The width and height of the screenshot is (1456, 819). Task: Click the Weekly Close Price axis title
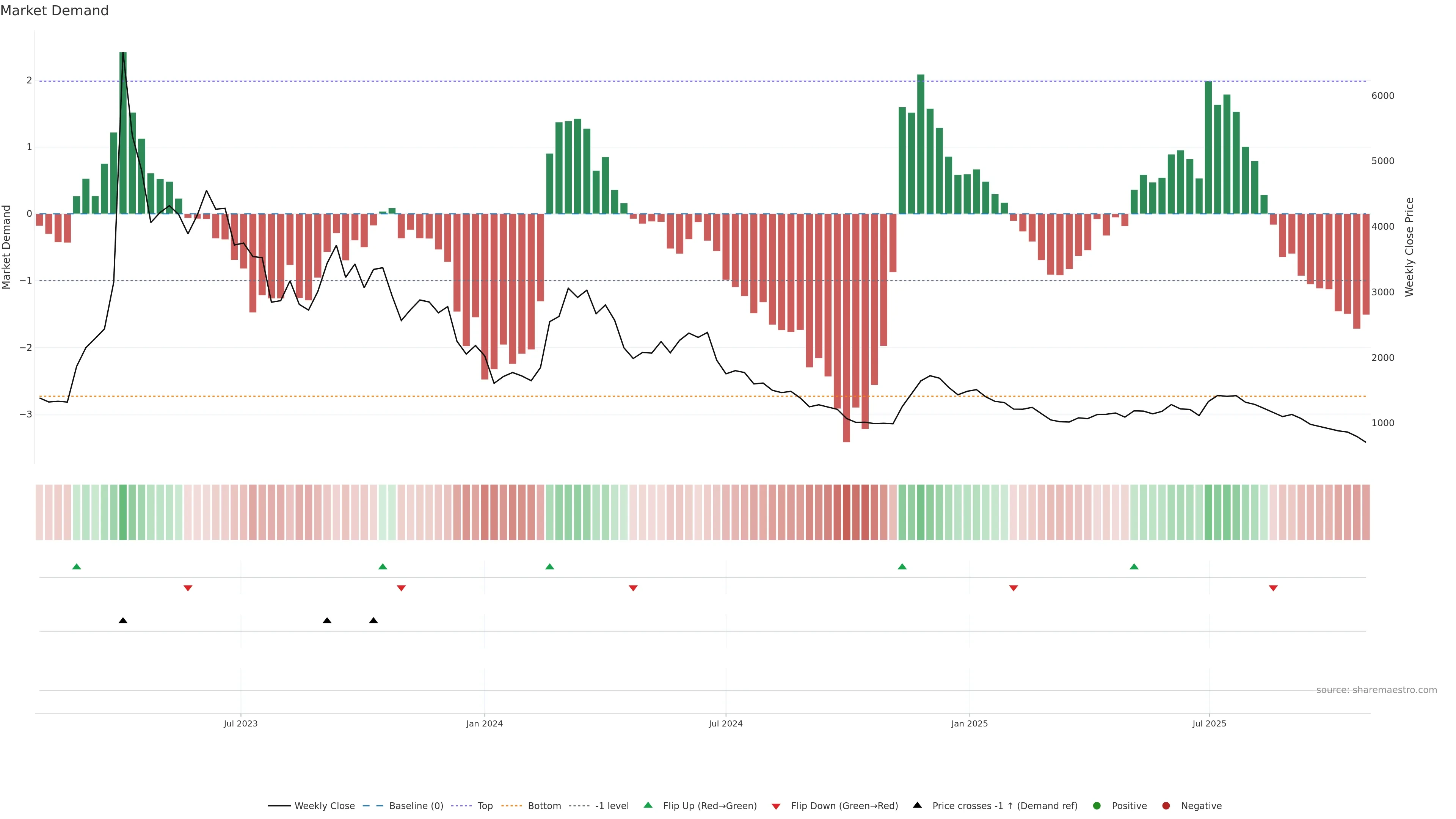tap(1409, 247)
